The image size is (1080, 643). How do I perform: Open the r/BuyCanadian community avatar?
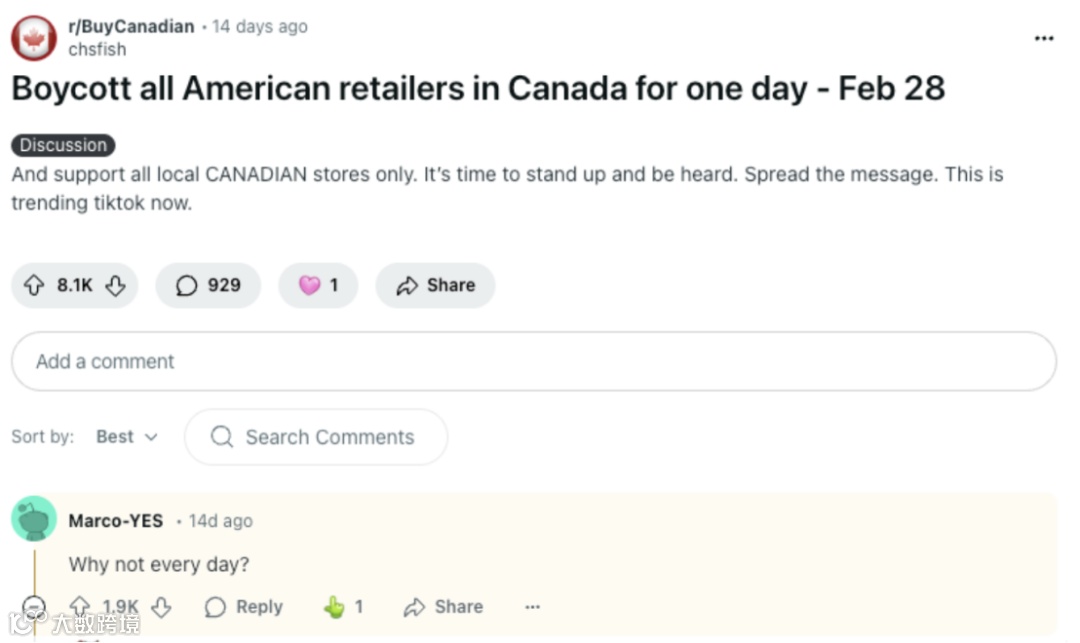(33, 38)
